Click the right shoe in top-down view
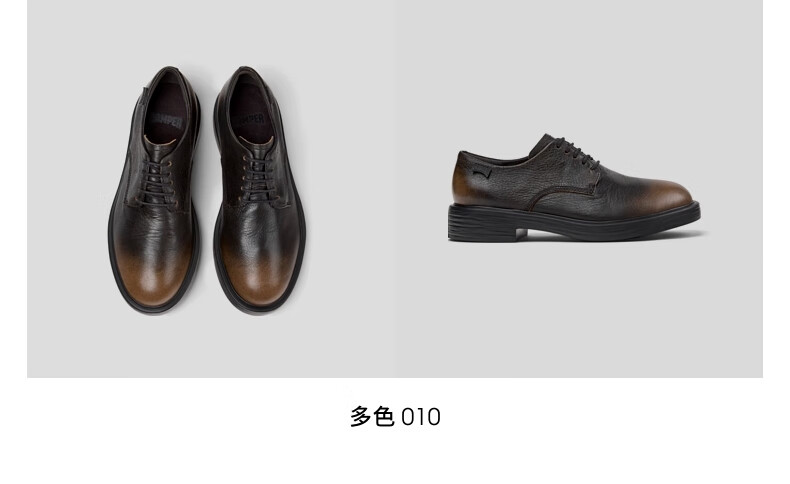This screenshot has height=484, width=790. click(259, 190)
